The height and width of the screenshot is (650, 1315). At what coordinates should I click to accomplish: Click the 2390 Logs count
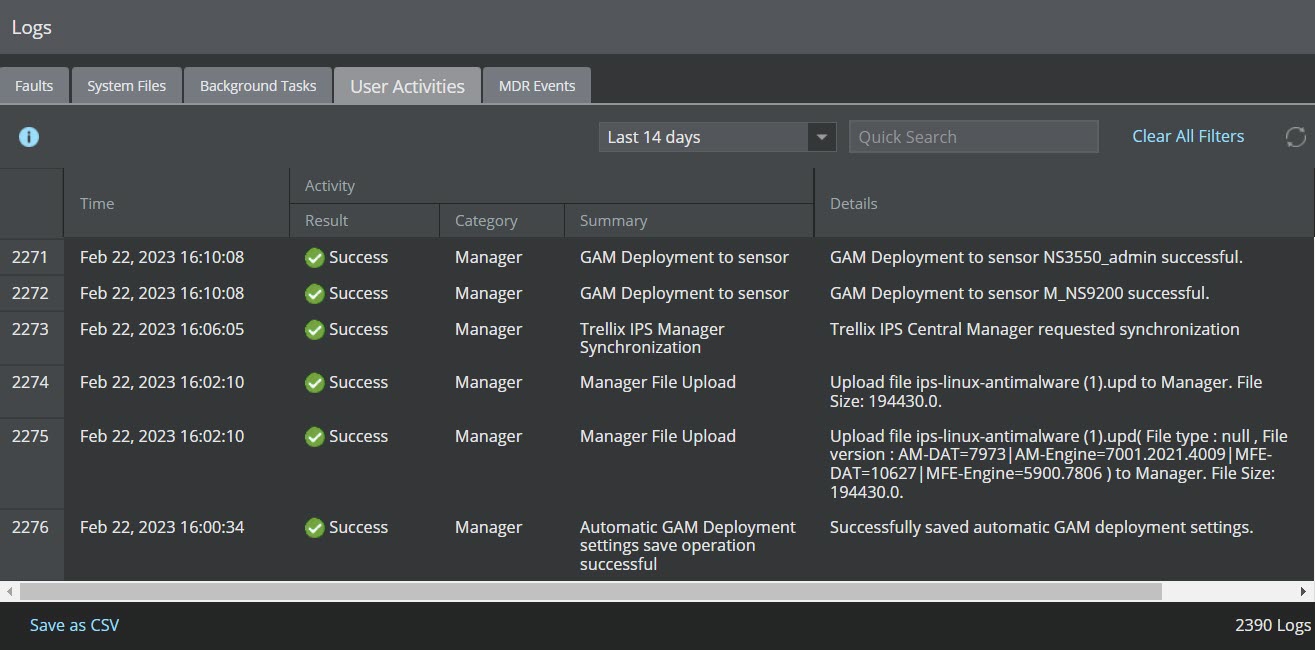(x=1272, y=625)
